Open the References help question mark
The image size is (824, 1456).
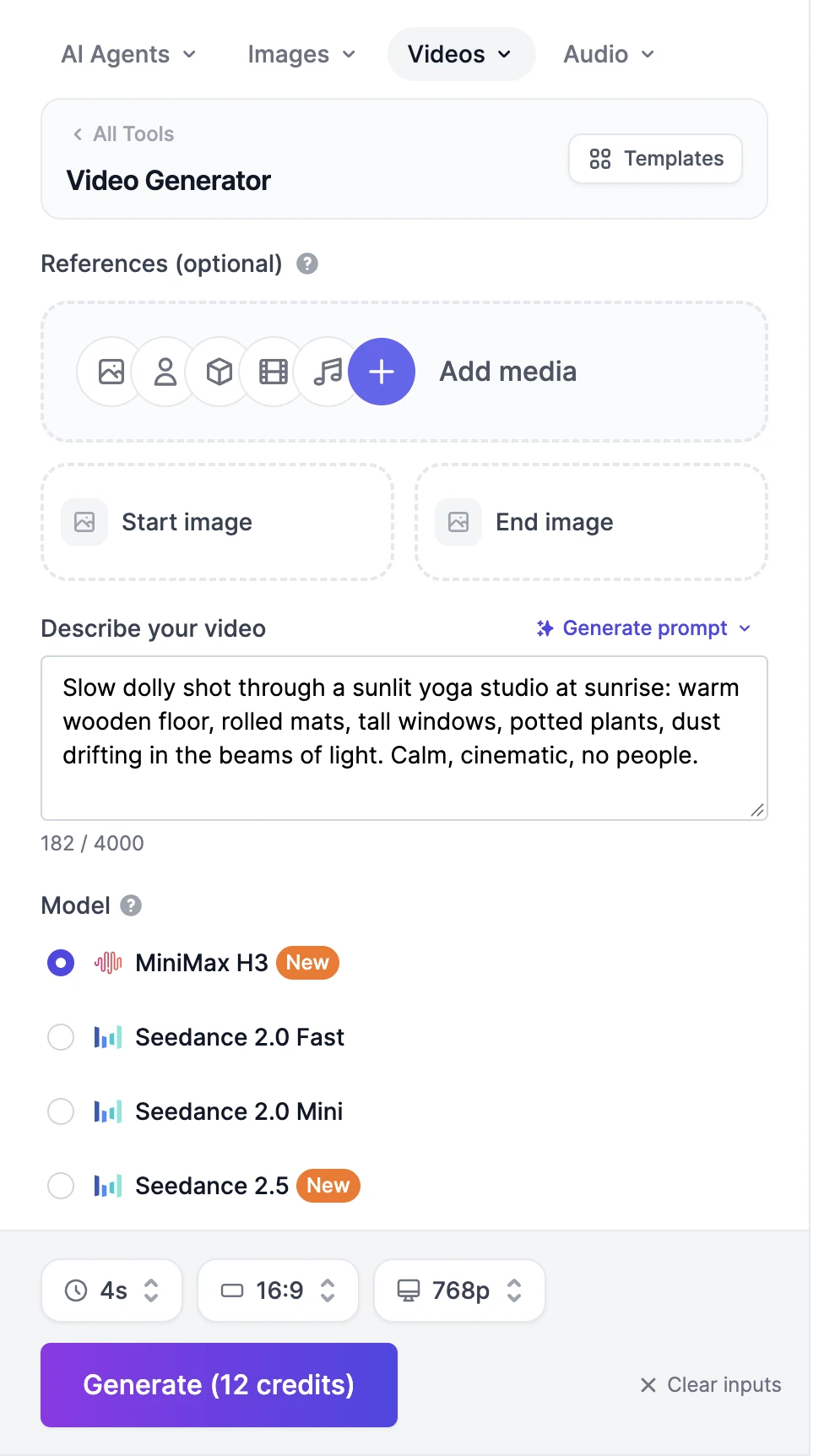point(307,263)
